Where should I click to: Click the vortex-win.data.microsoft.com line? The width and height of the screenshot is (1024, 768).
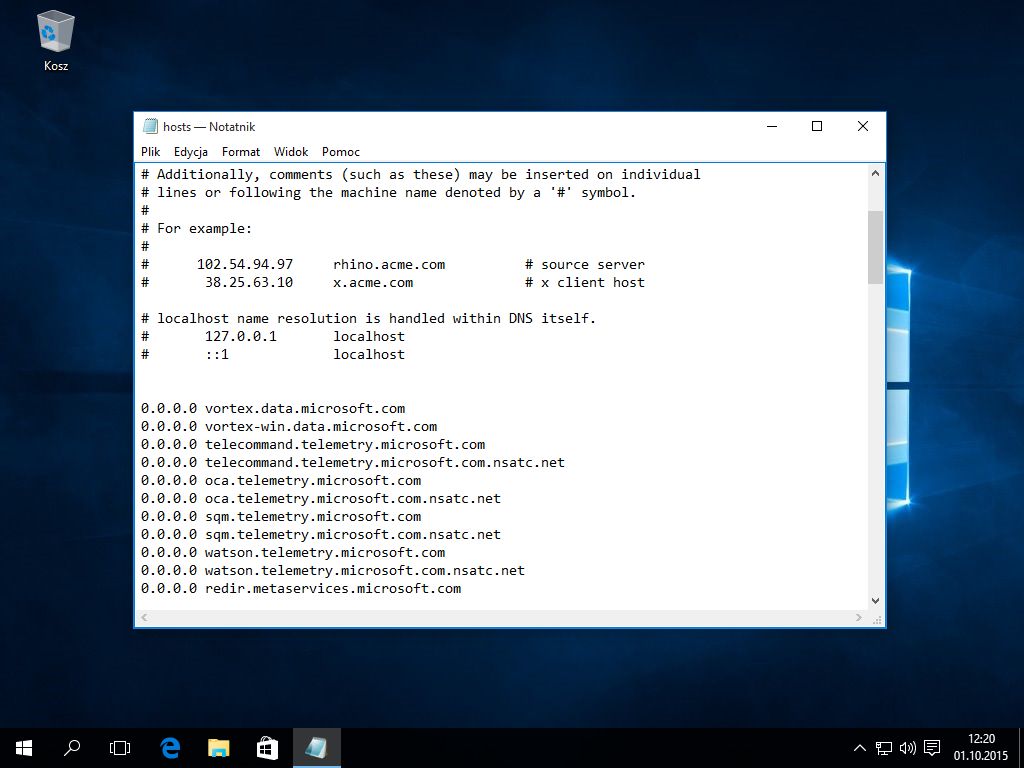[289, 426]
